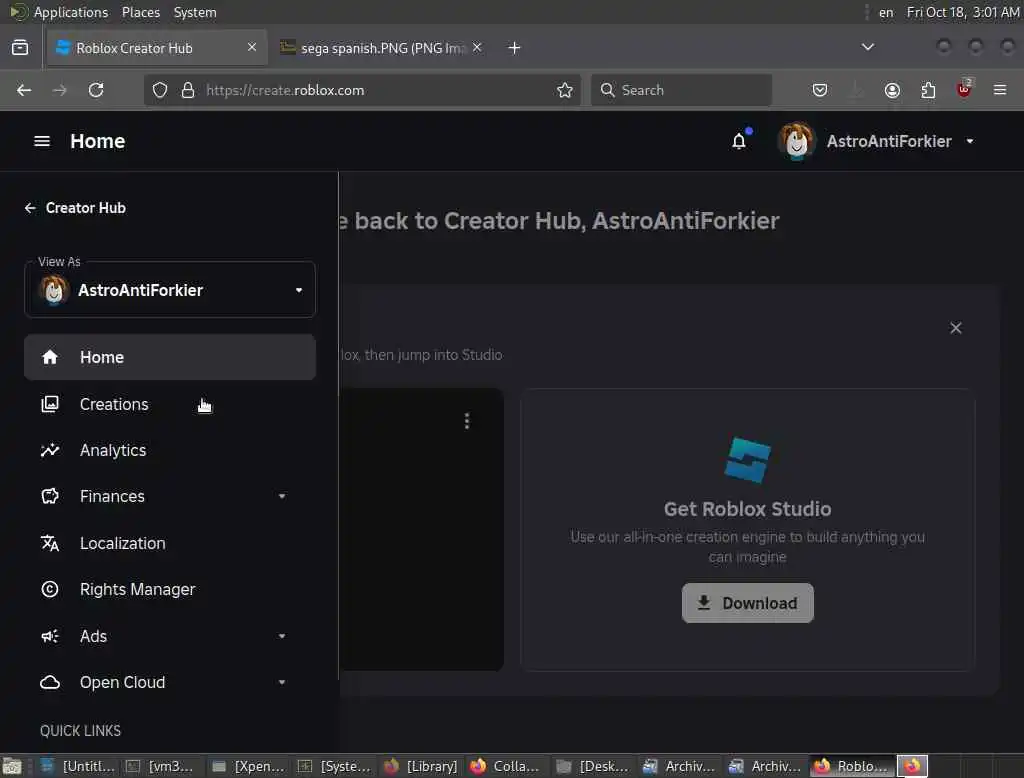Screen dimensions: 1024x778
Task: Expand the Ads submenu arrow
Action: 282,636
